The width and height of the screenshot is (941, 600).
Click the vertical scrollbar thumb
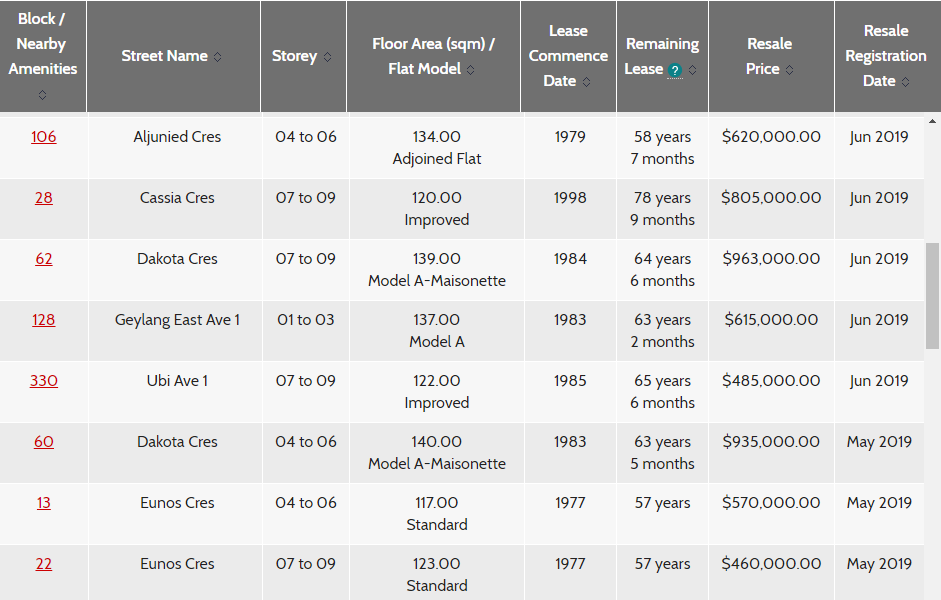[x=932, y=295]
